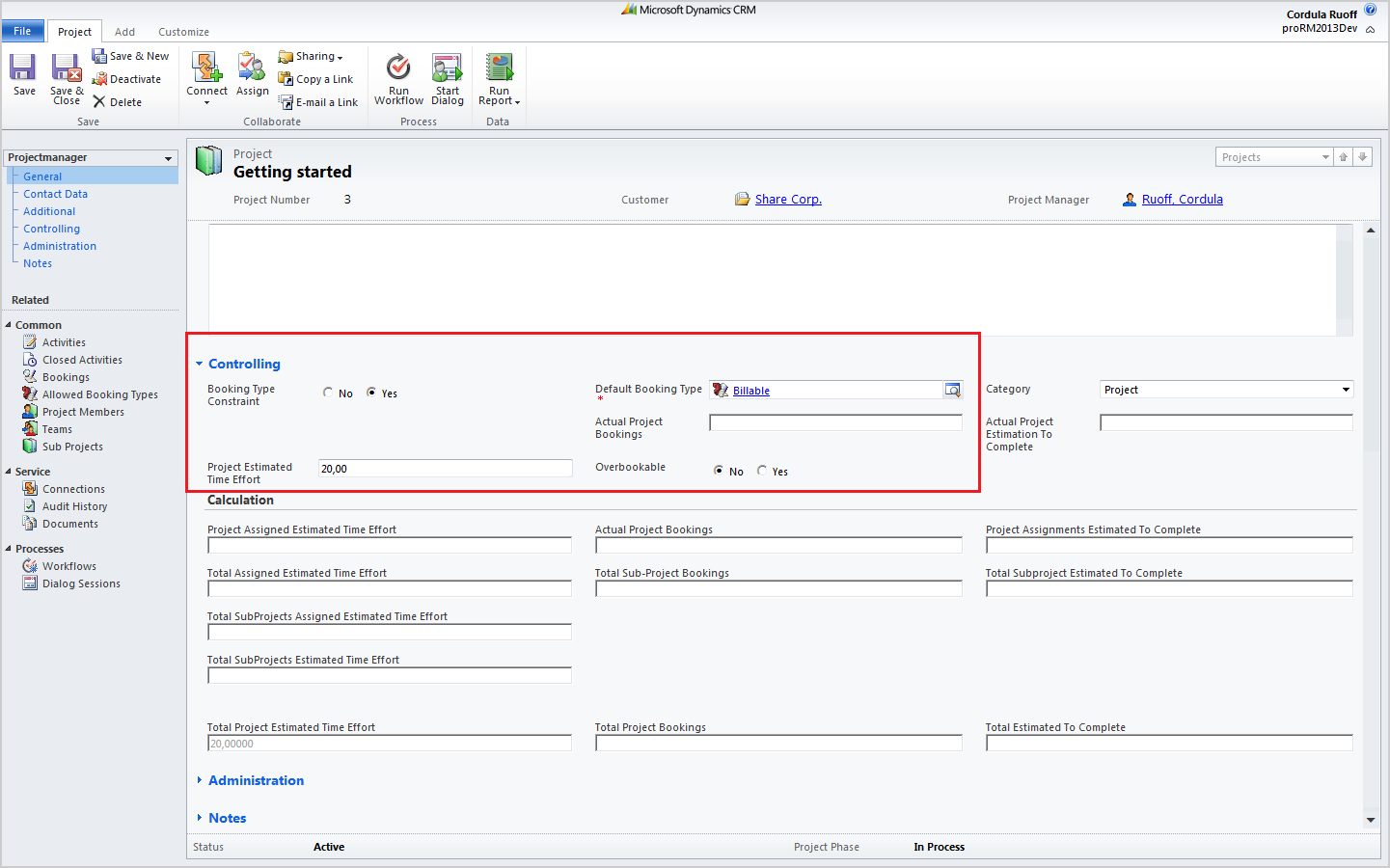The height and width of the screenshot is (868, 1390).
Task: Open the Billable booking type link
Action: (750, 391)
